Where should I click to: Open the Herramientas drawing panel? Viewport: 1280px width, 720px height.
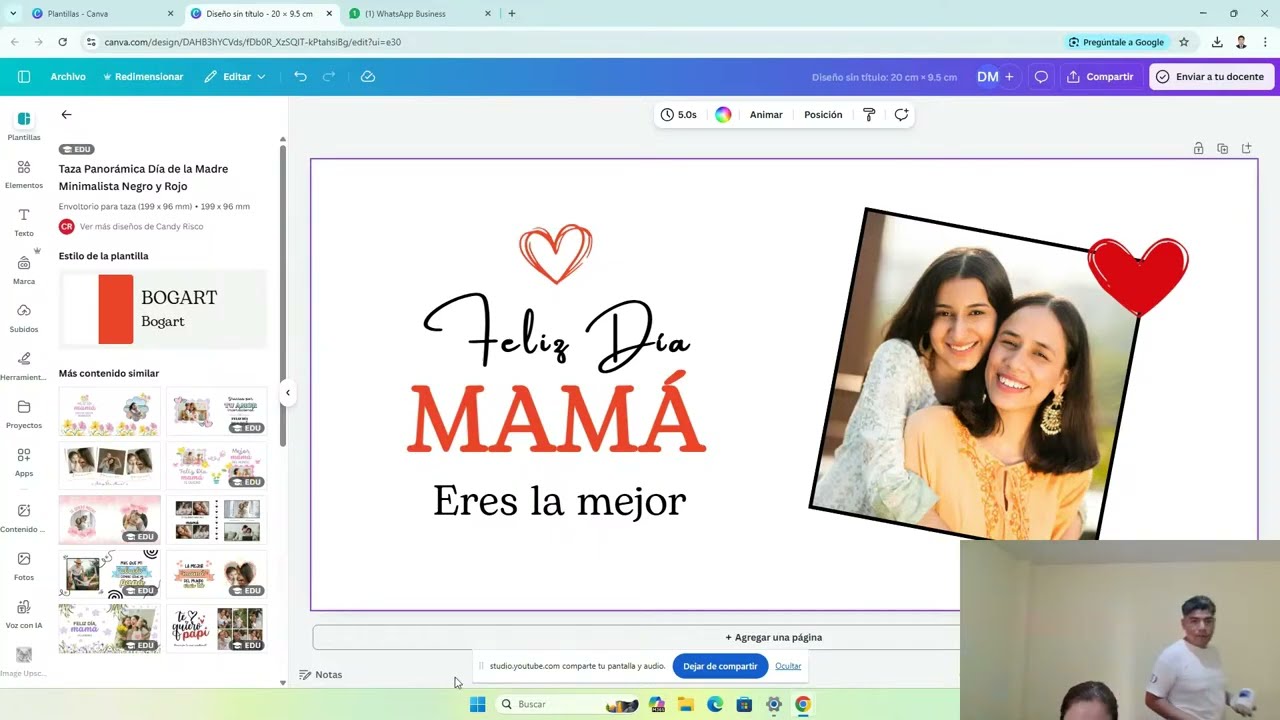click(24, 366)
